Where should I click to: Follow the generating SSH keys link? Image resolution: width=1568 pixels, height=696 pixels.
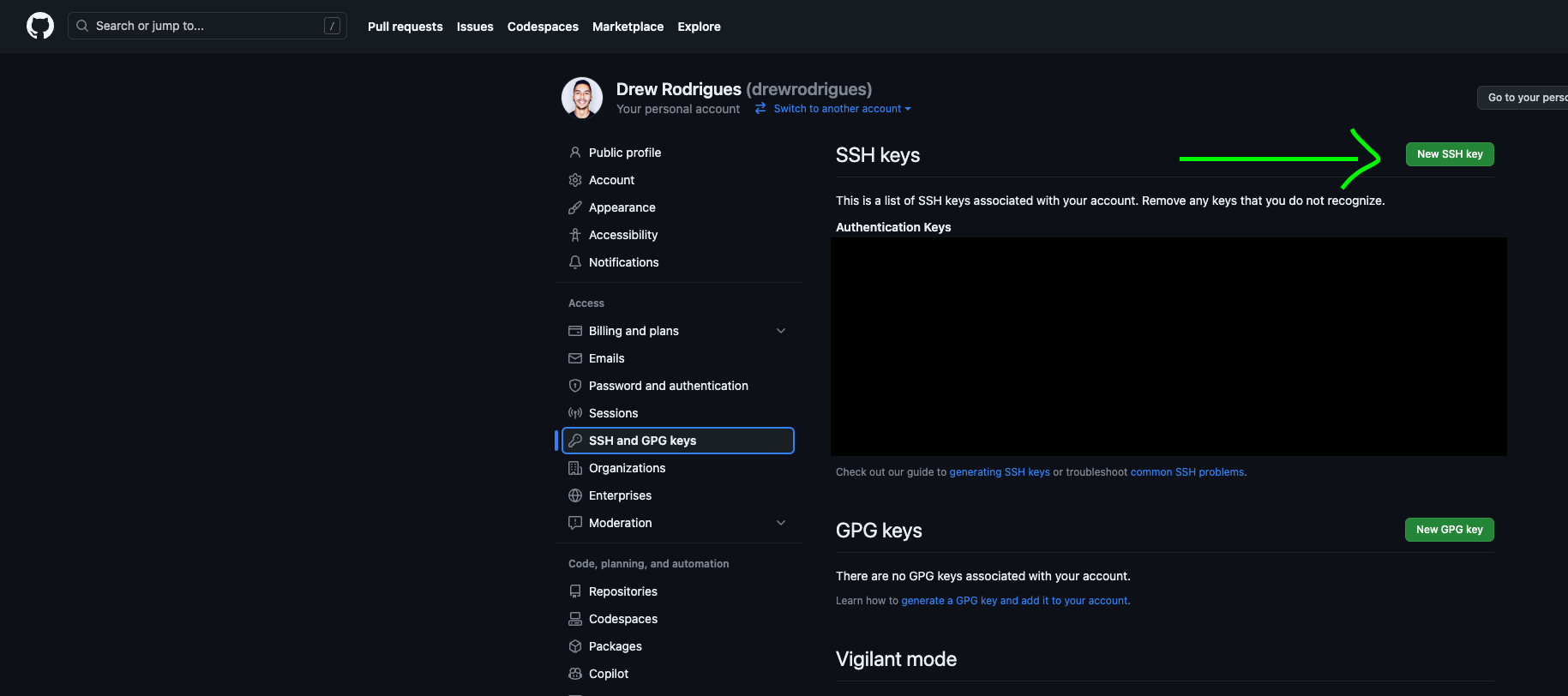click(1000, 472)
